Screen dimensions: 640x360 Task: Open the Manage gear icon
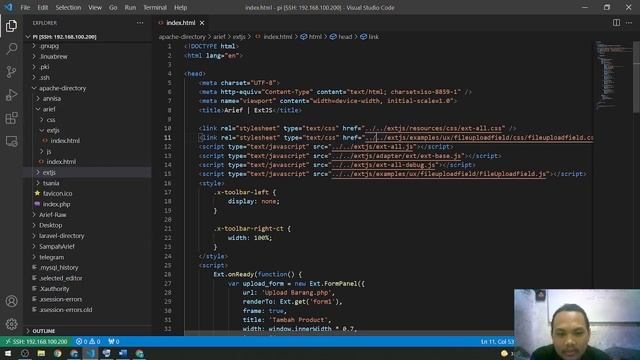tap(11, 324)
